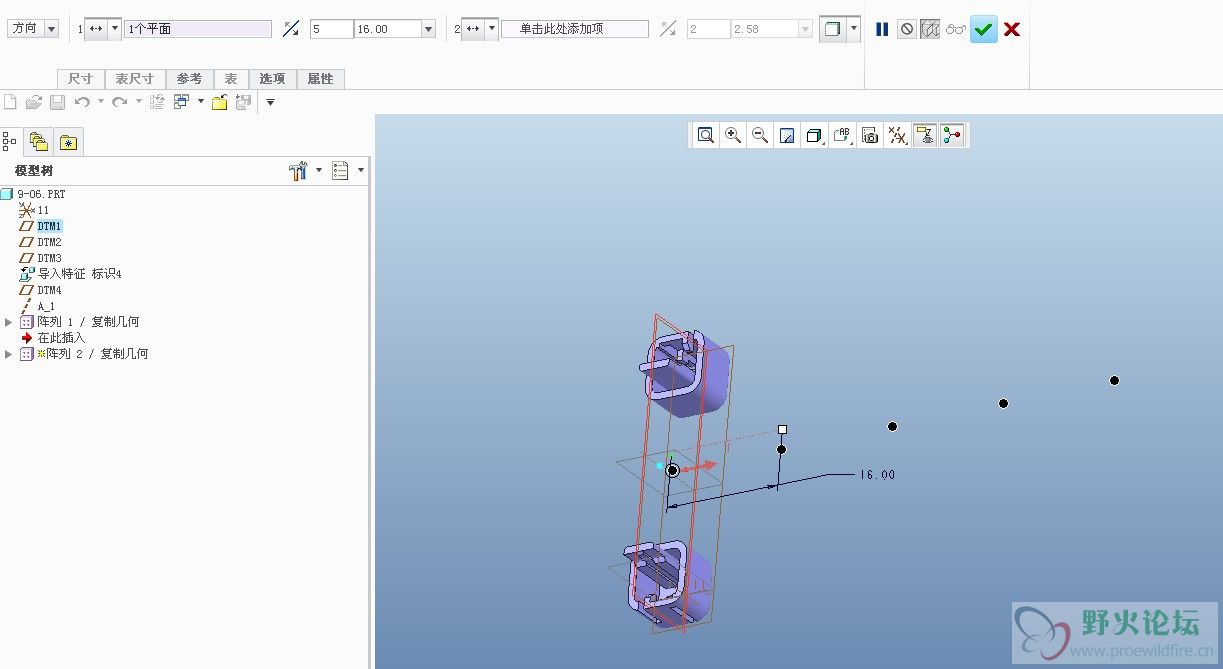The width and height of the screenshot is (1223, 669).
Task: Switch to the favorites navigator tab
Action: (x=68, y=142)
